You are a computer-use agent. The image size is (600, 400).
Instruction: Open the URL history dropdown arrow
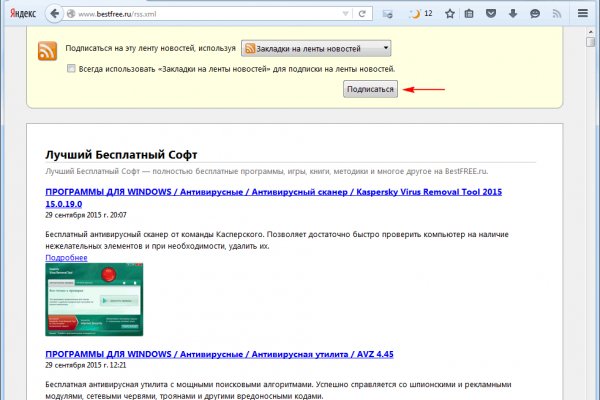(345, 14)
